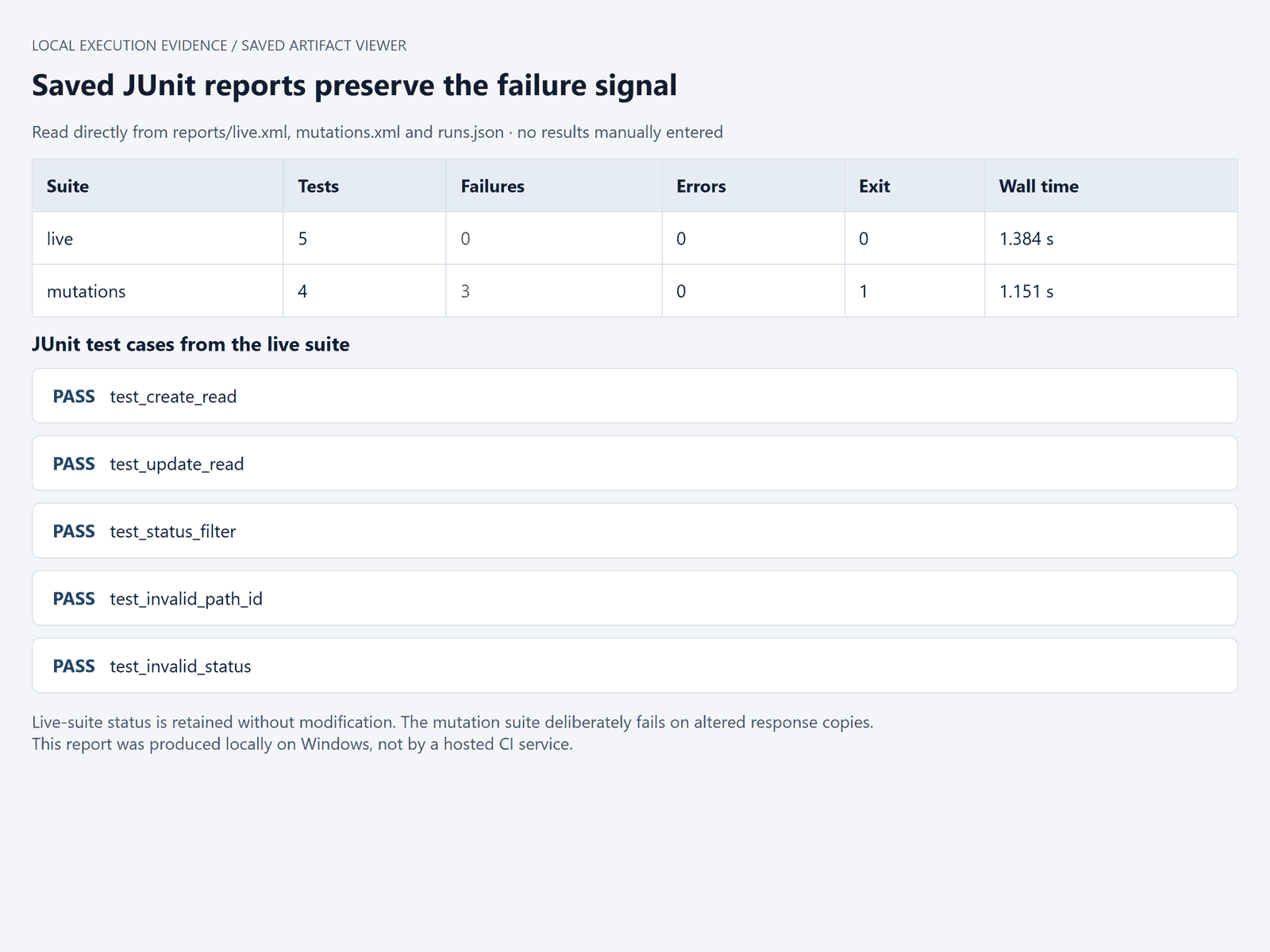Click the Local Execution Evidence breadcrumb text
Viewport: 1270px width, 952px height.
pyautogui.click(x=129, y=45)
